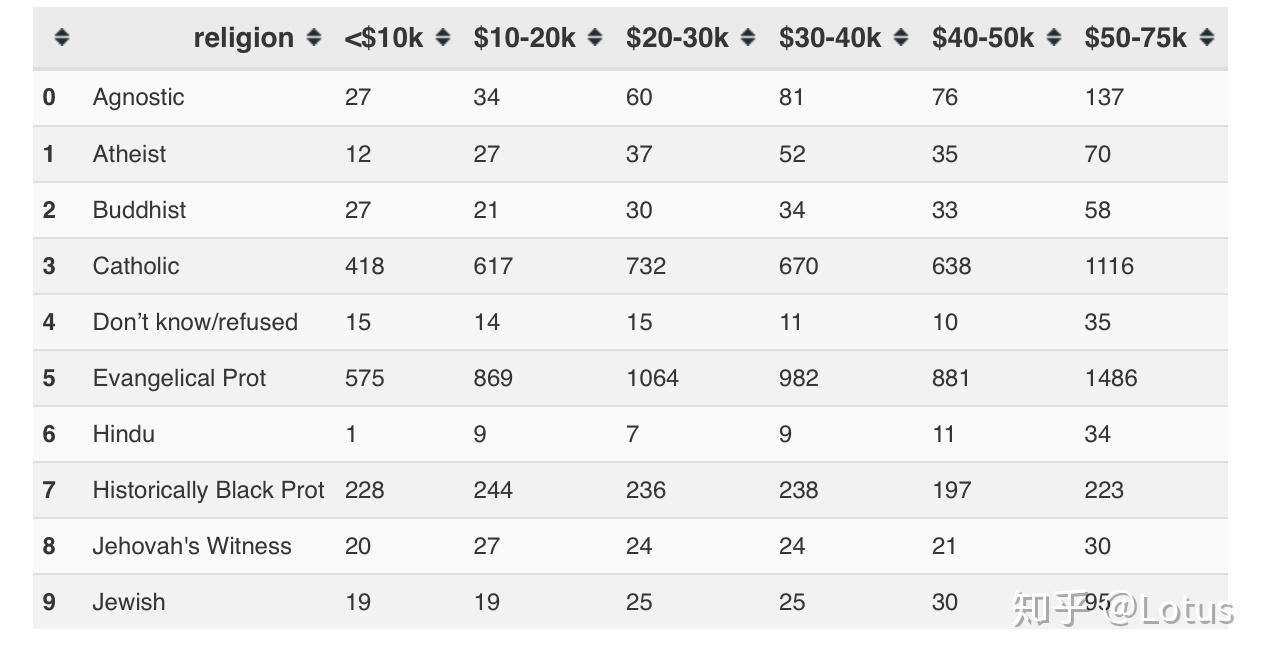Sort table by index column arrows
The width and height of the screenshot is (1266, 660).
62,38
